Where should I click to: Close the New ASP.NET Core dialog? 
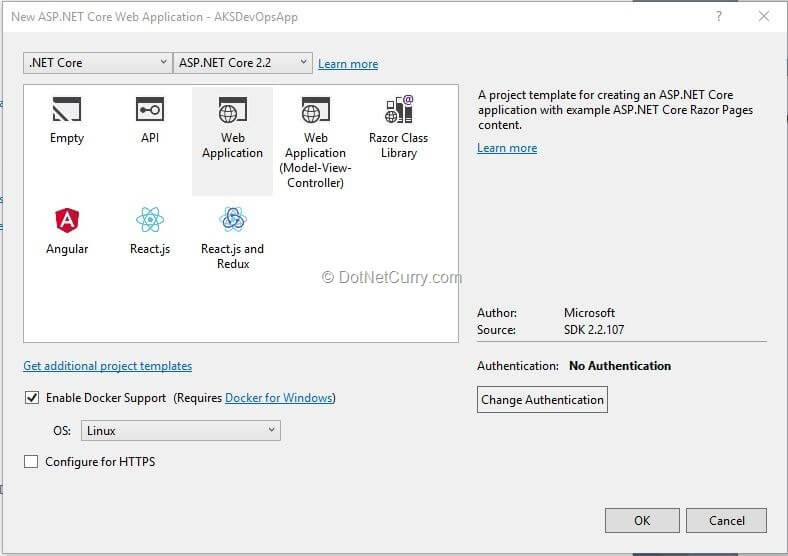[x=764, y=16]
